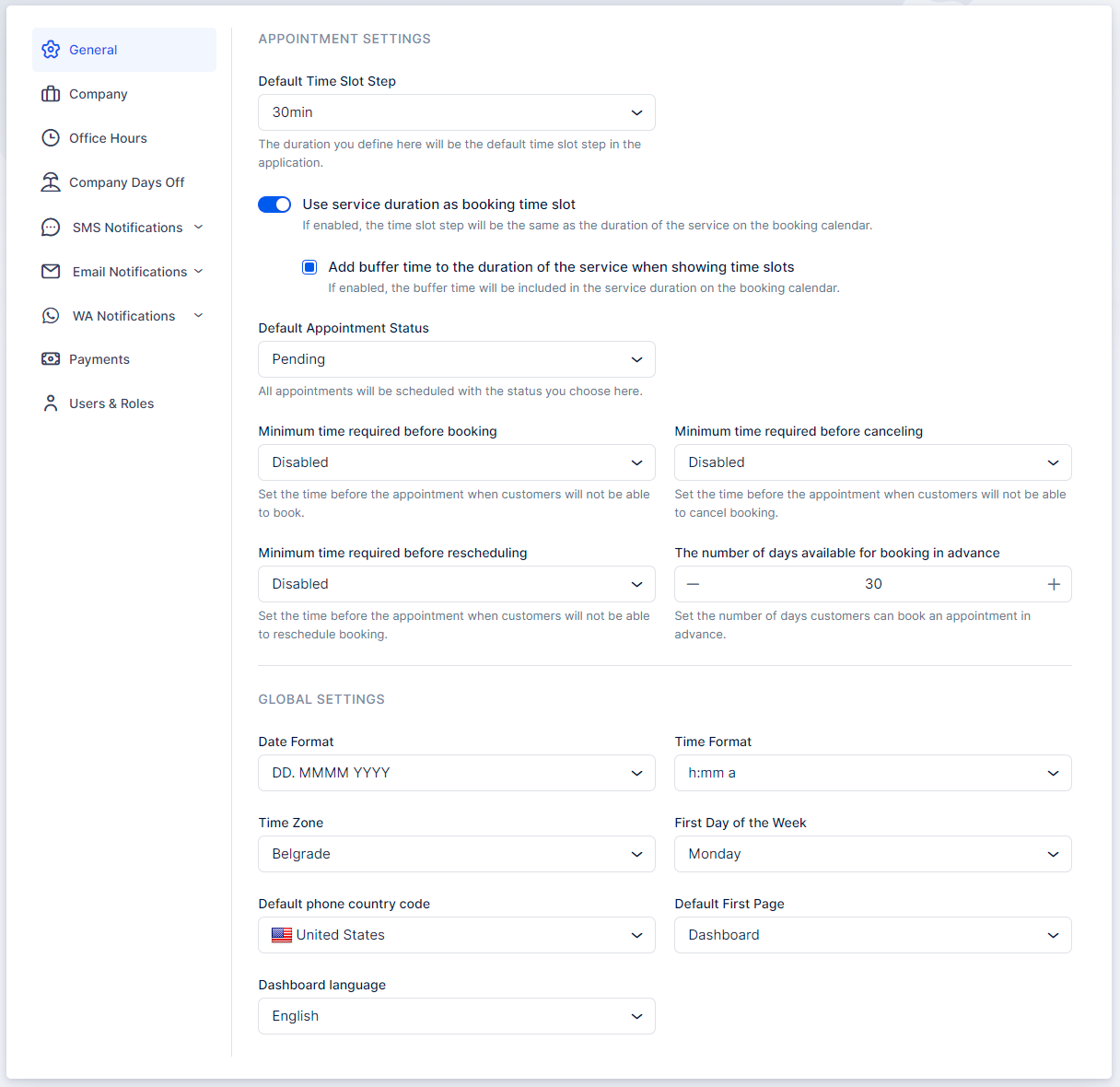Open the Dashboard language dropdown

(x=456, y=1016)
